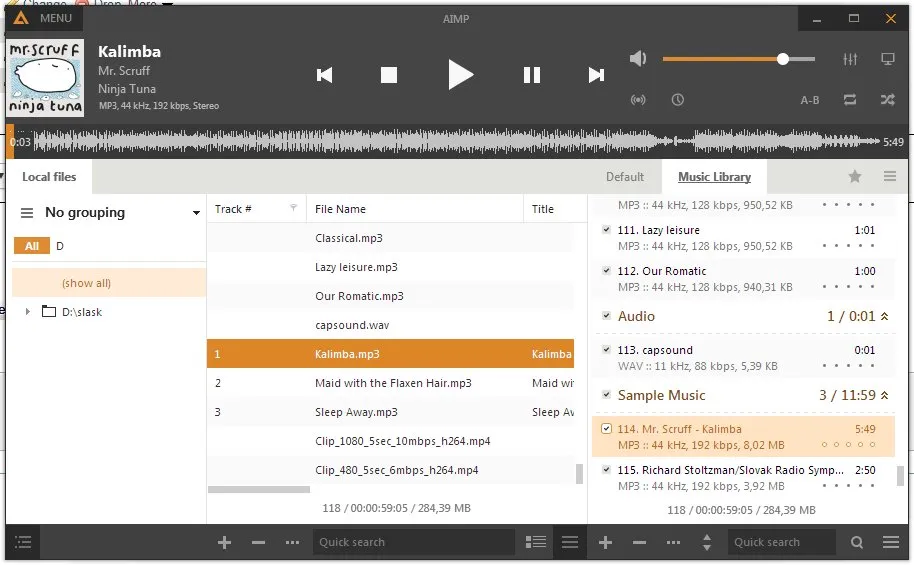Click the equalizer icon in the player header
Viewport: 914px width, 565px height.
851,59
